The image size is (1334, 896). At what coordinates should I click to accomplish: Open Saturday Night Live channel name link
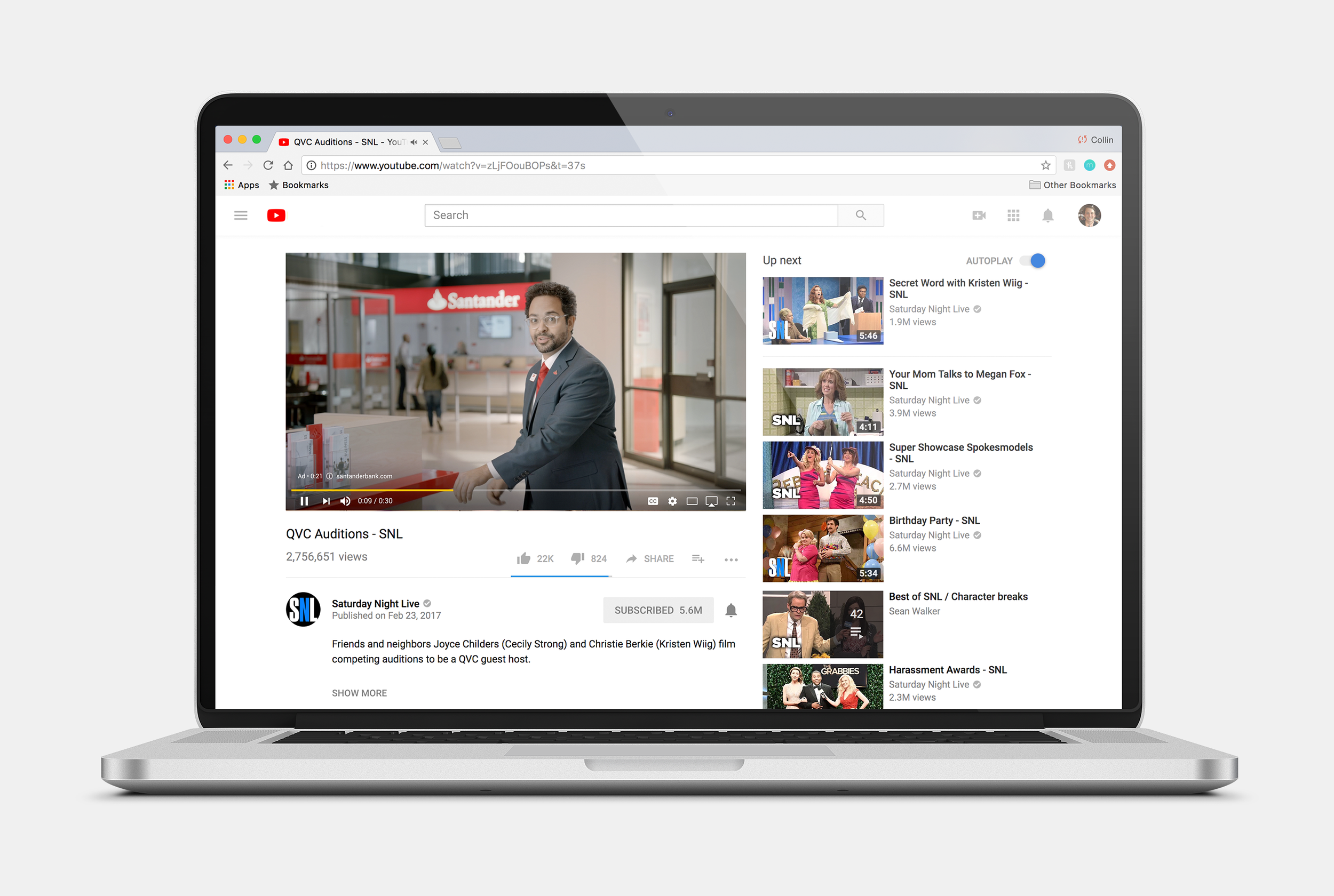pyautogui.click(x=376, y=603)
